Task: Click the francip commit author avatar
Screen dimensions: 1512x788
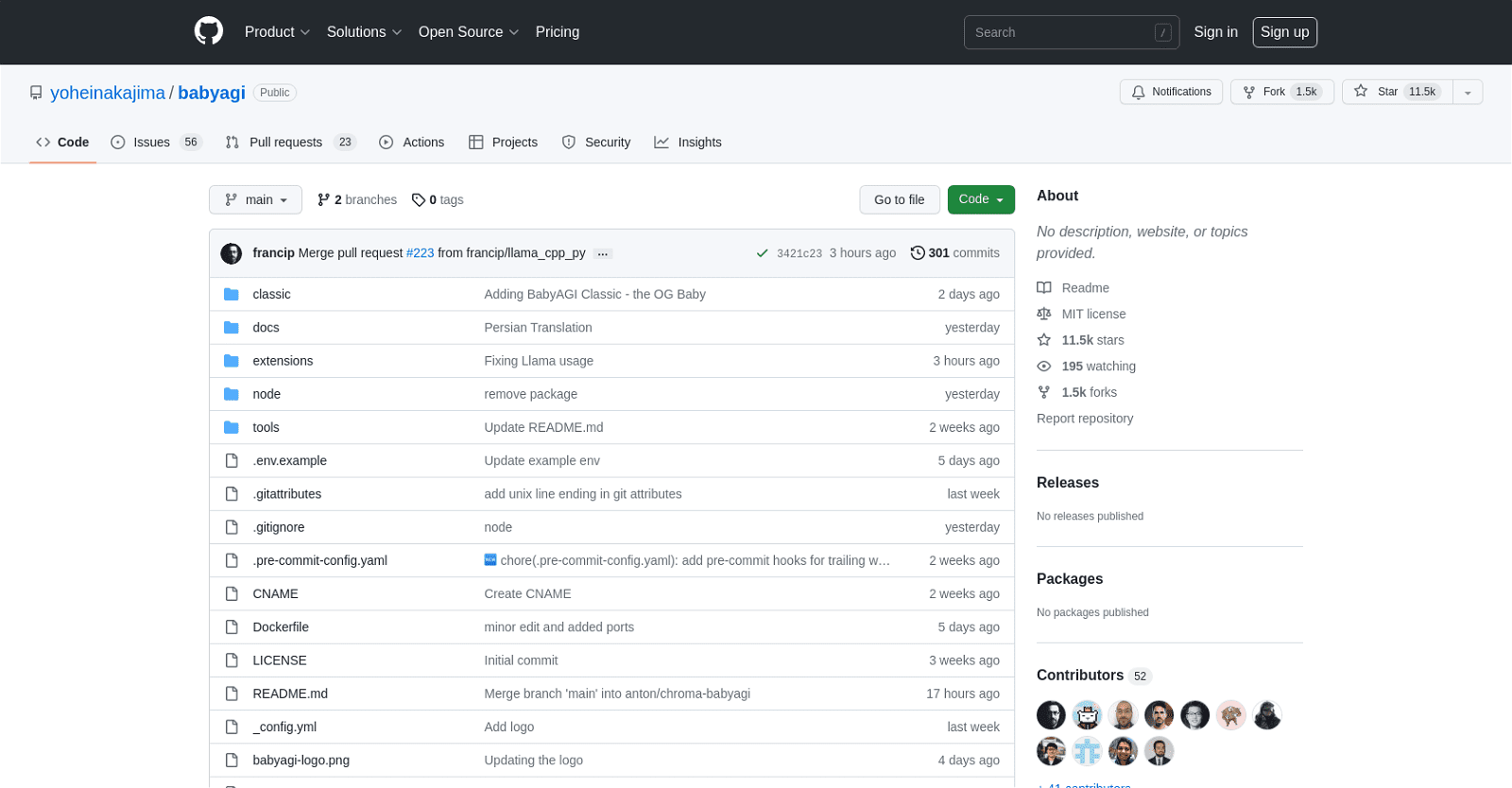Action: coord(232,253)
